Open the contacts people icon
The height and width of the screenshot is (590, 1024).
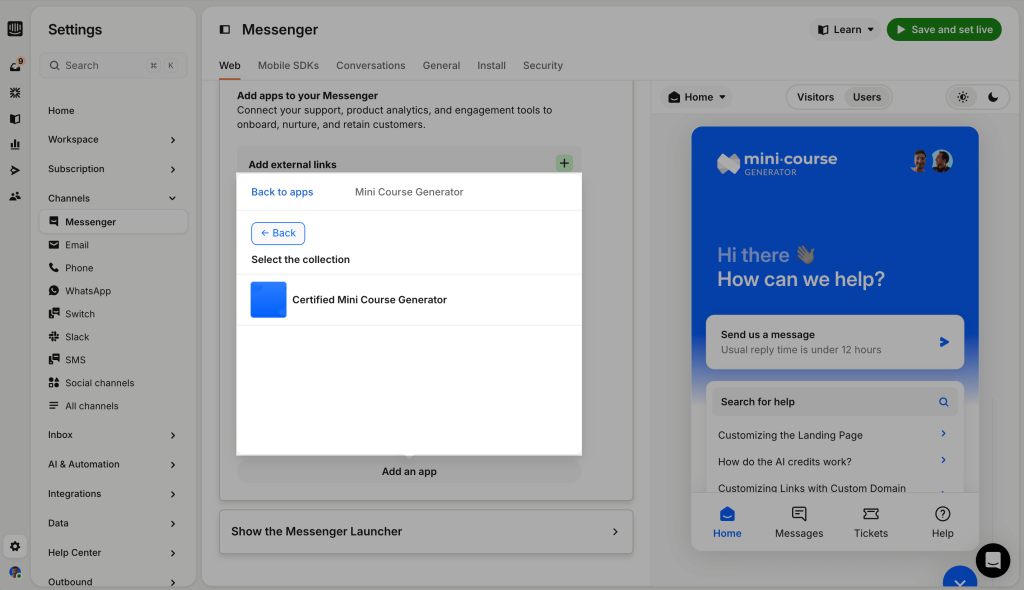[15, 196]
